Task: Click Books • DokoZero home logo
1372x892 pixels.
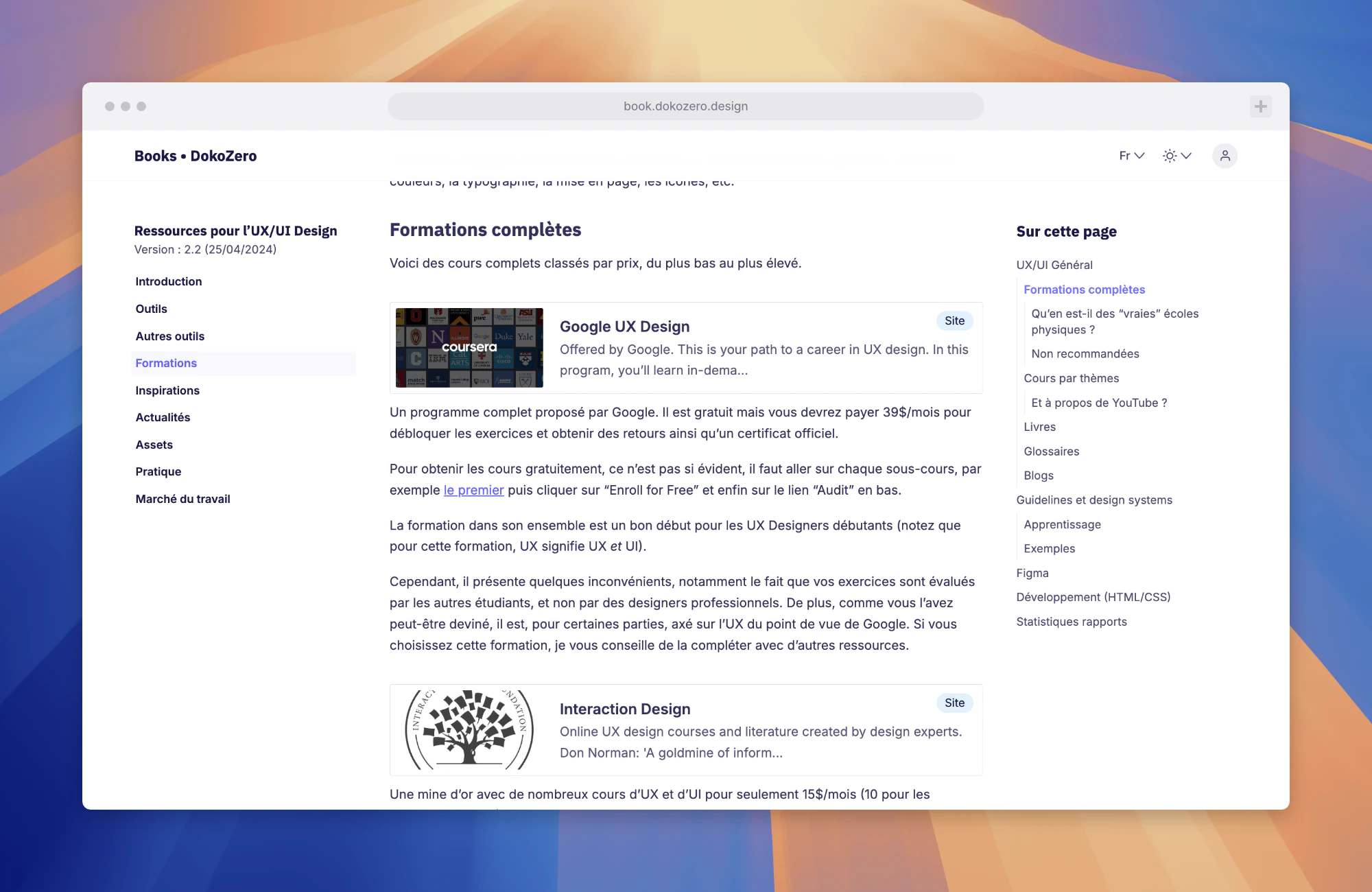Action: 196,156
